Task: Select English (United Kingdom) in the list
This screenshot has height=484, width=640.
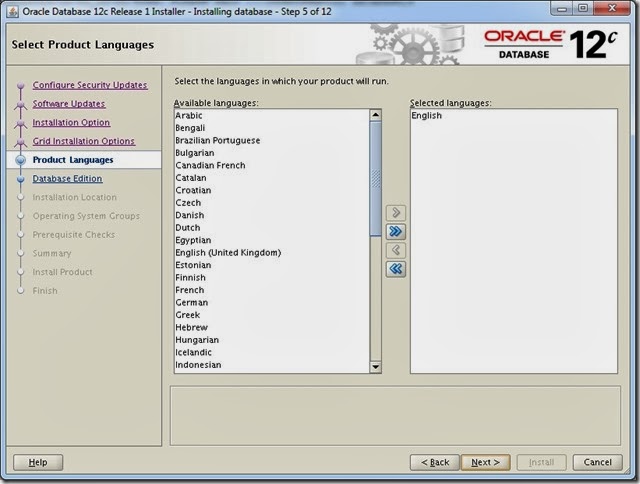Action: pyautogui.click(x=271, y=253)
